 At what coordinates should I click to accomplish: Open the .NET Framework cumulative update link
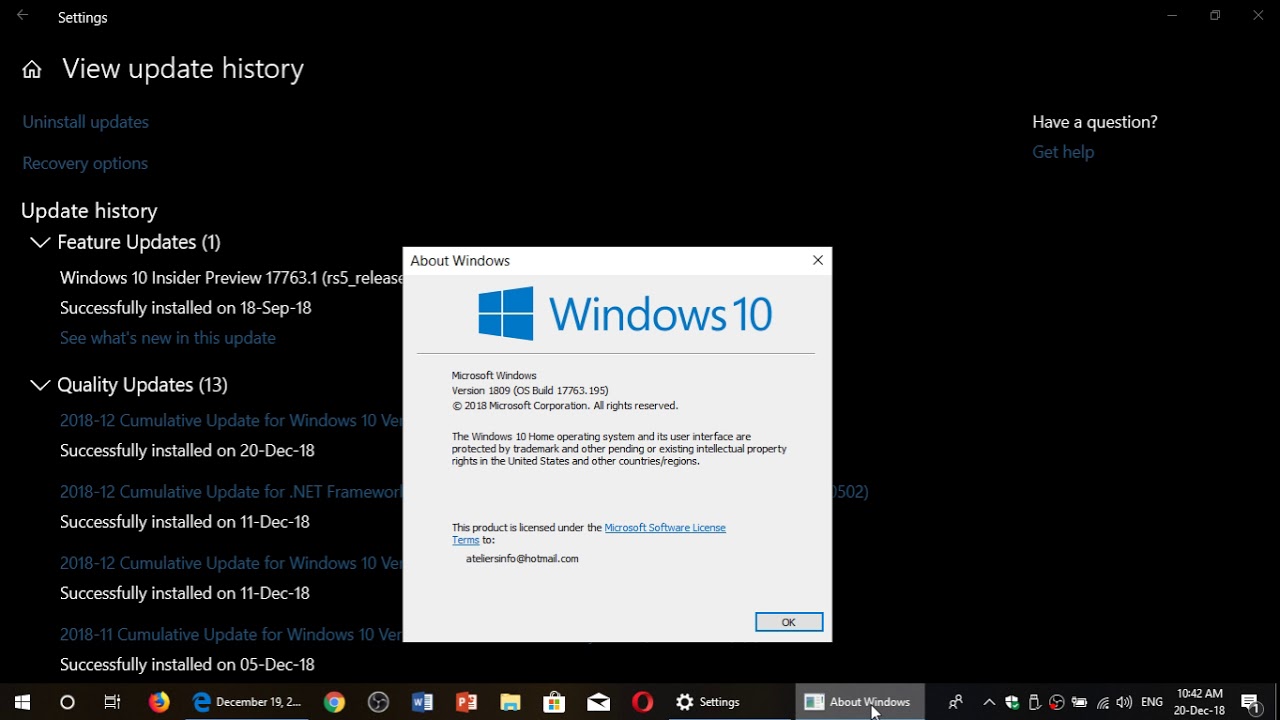point(231,492)
